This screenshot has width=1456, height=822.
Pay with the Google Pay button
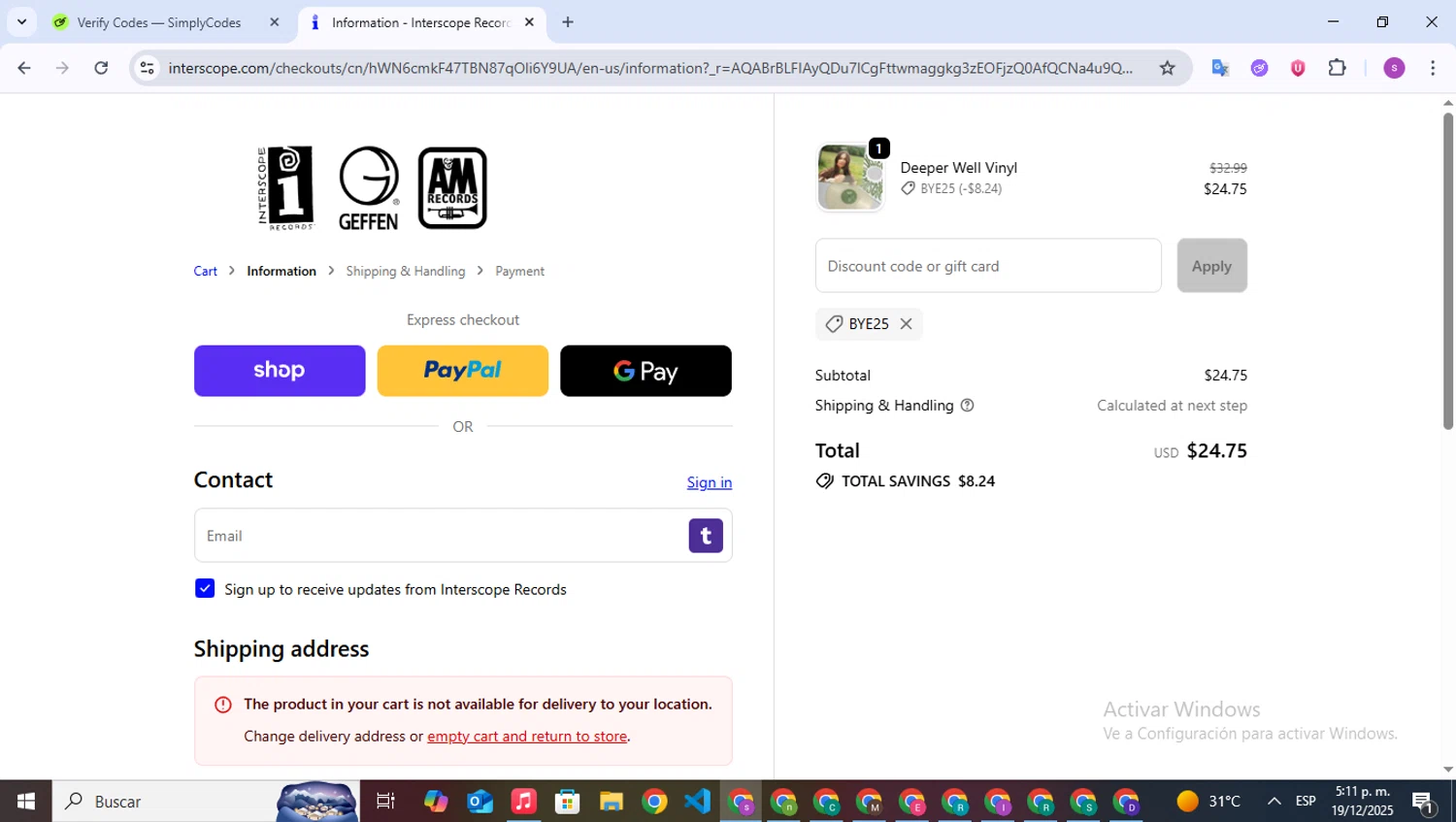(x=645, y=371)
